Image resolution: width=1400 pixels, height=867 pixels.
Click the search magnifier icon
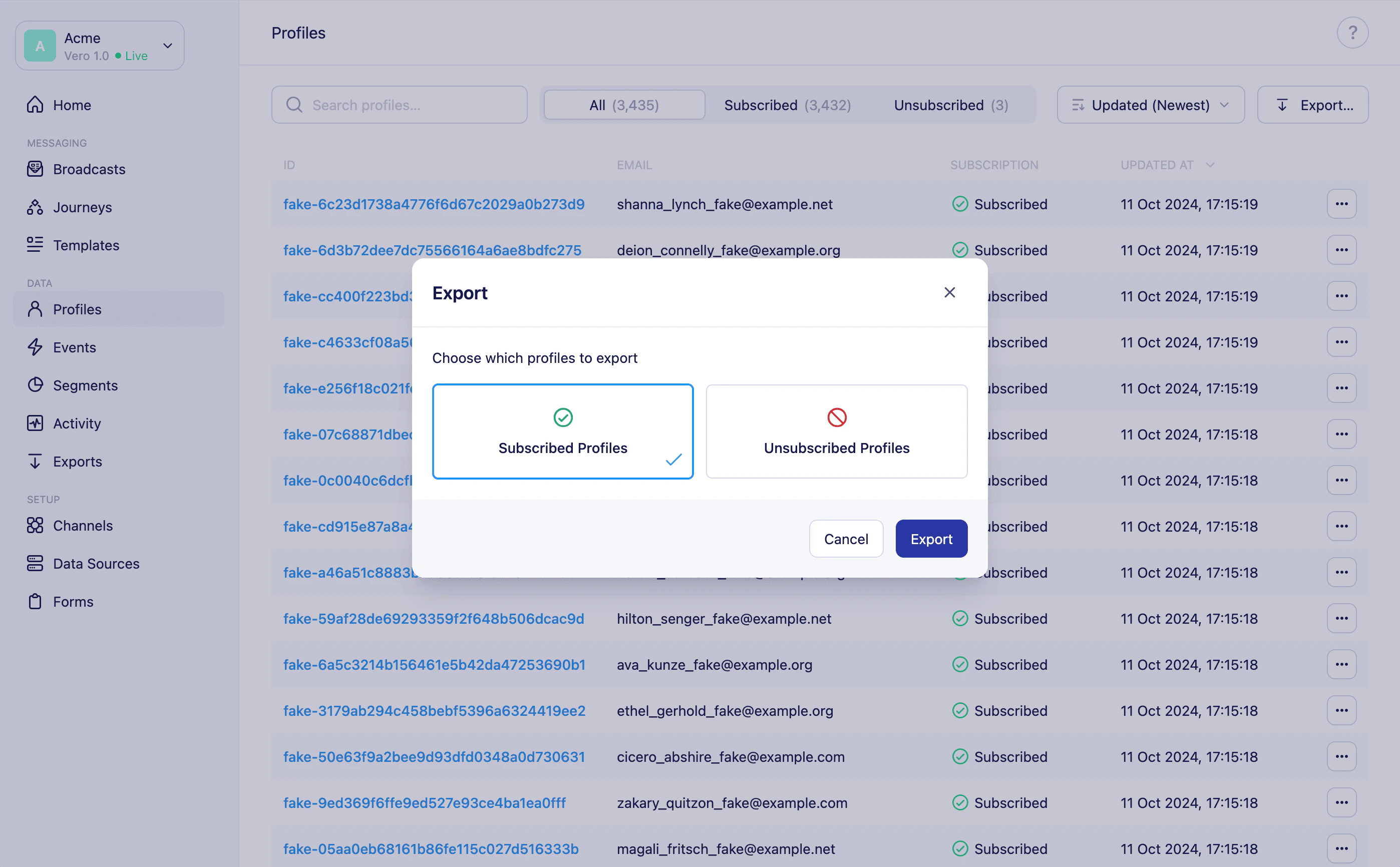click(x=294, y=105)
